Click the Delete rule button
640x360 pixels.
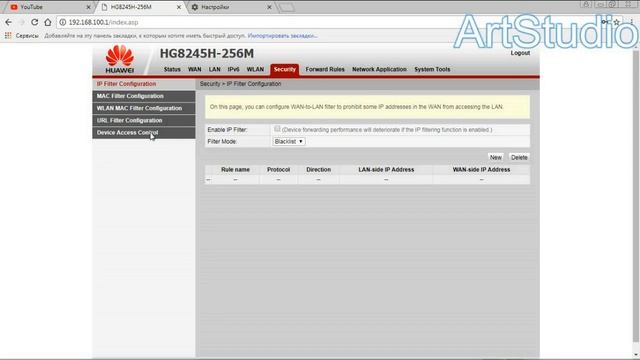pyautogui.click(x=519, y=157)
